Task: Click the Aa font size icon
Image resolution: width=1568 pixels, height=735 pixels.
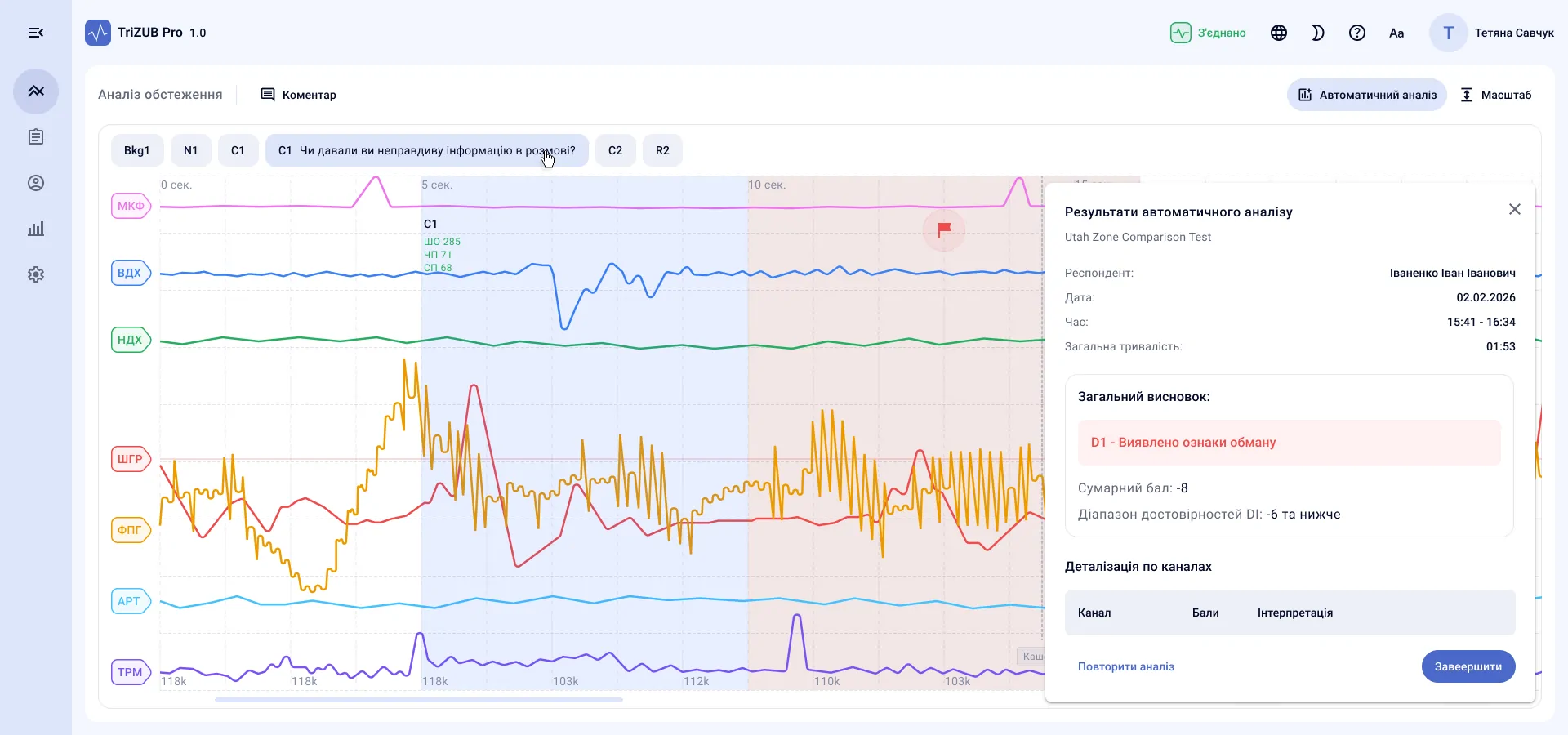Action: coord(1396,33)
